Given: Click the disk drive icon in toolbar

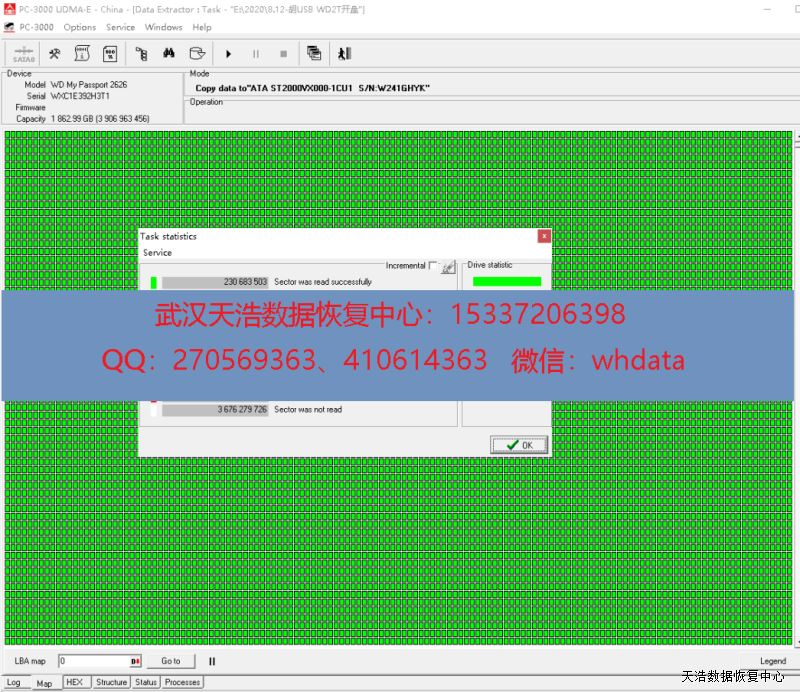Looking at the screenshot, I should pyautogui.click(x=198, y=54).
